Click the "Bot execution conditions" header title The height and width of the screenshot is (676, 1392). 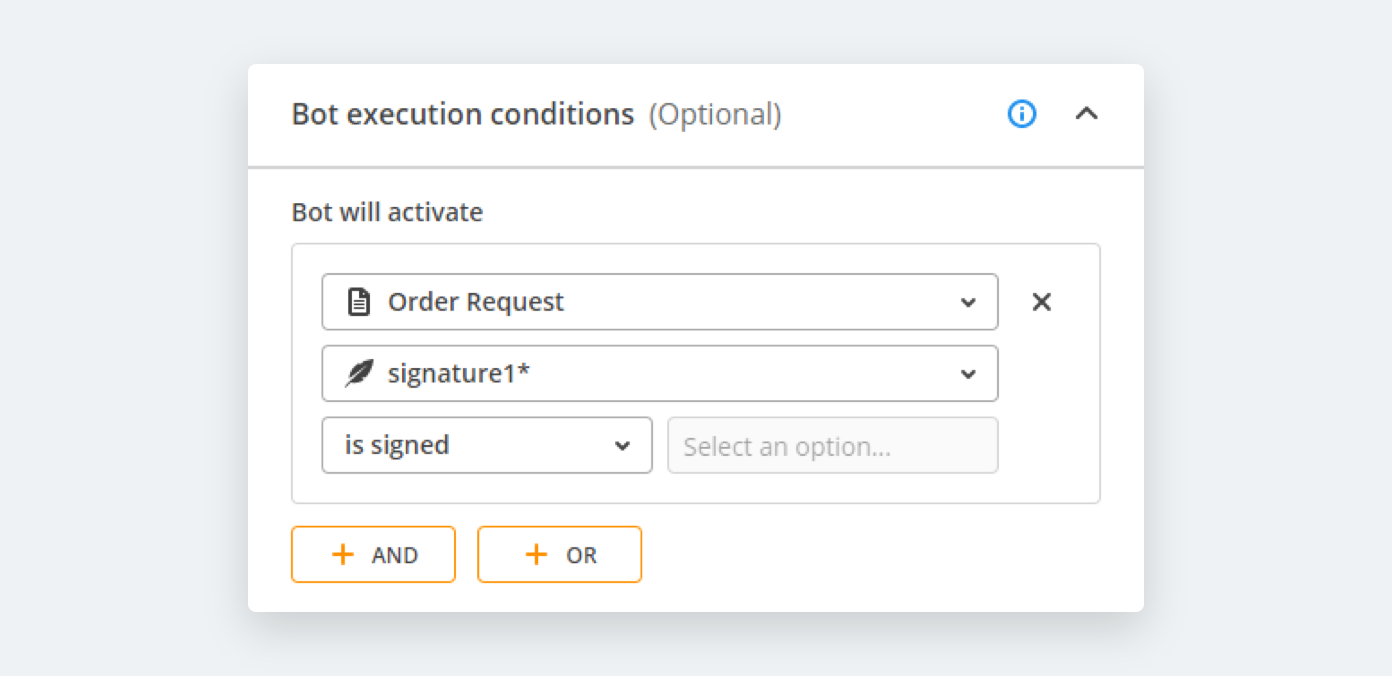click(x=463, y=115)
